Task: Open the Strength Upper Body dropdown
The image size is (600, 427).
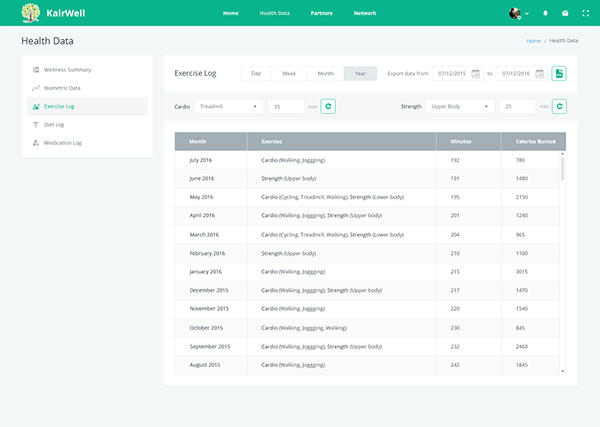Action: click(460, 106)
